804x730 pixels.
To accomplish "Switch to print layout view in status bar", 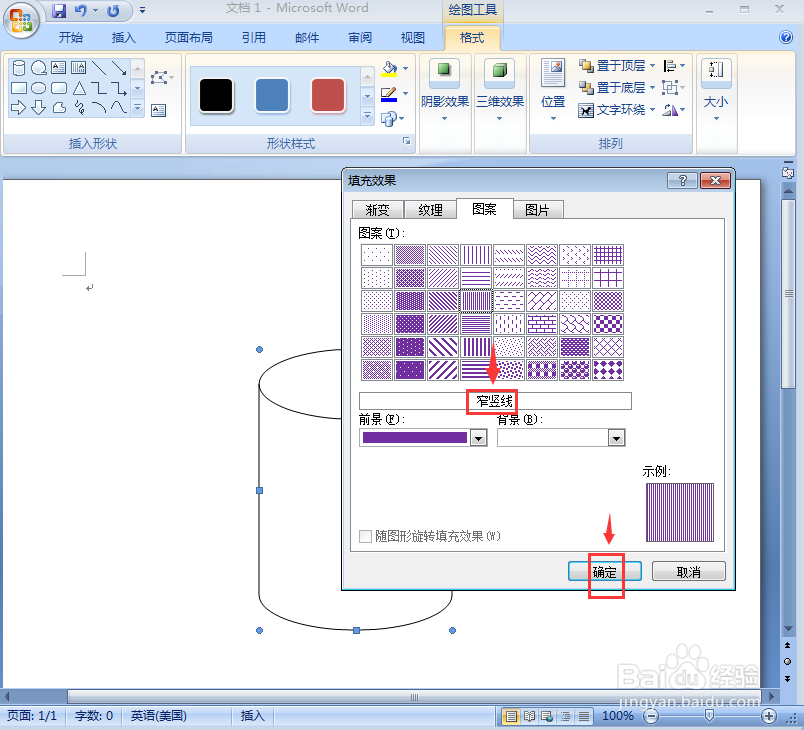I will tap(511, 716).
